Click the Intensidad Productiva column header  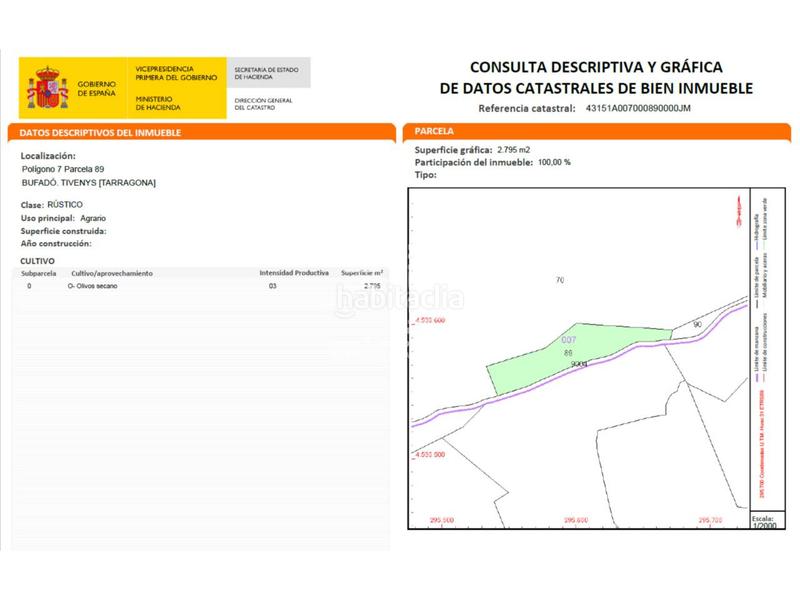click(x=293, y=272)
